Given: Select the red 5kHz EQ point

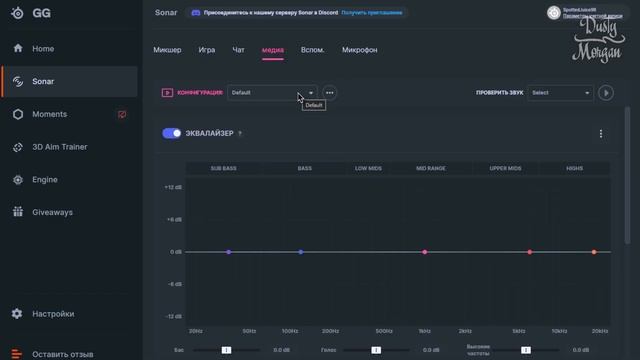Looking at the screenshot, I should pyautogui.click(x=530, y=252).
